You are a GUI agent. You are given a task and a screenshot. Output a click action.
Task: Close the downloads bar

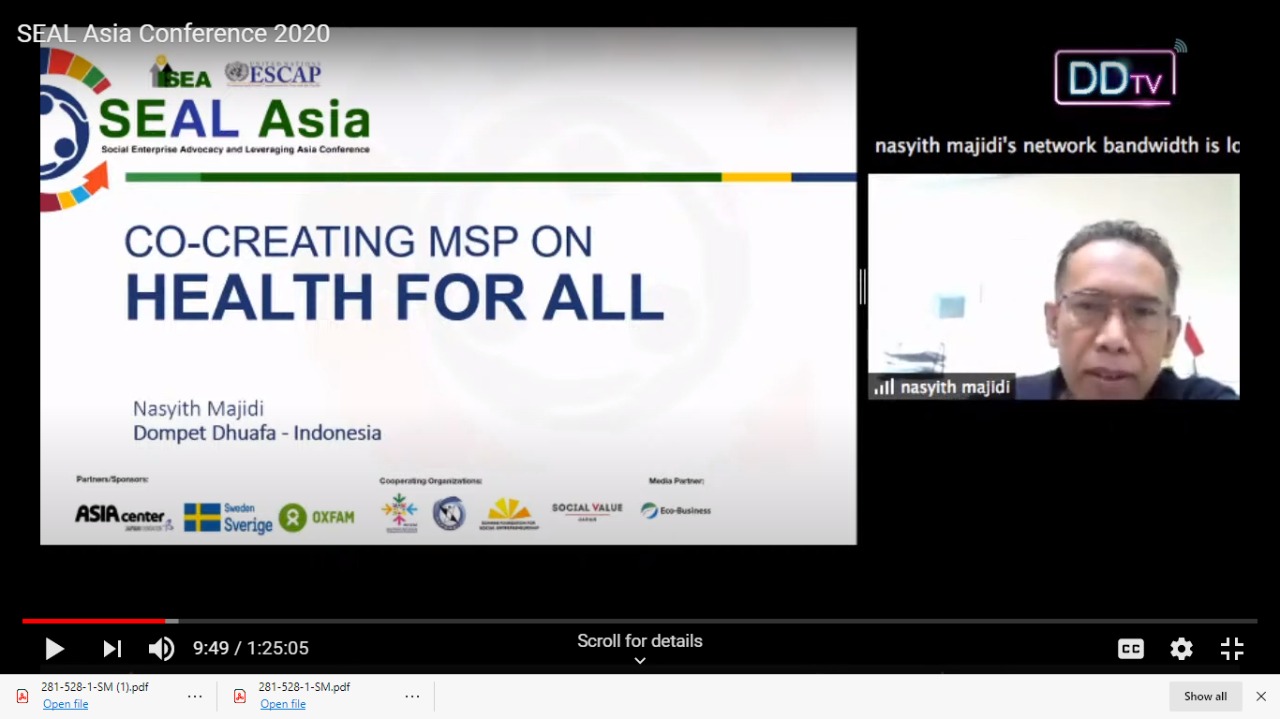click(x=1261, y=696)
